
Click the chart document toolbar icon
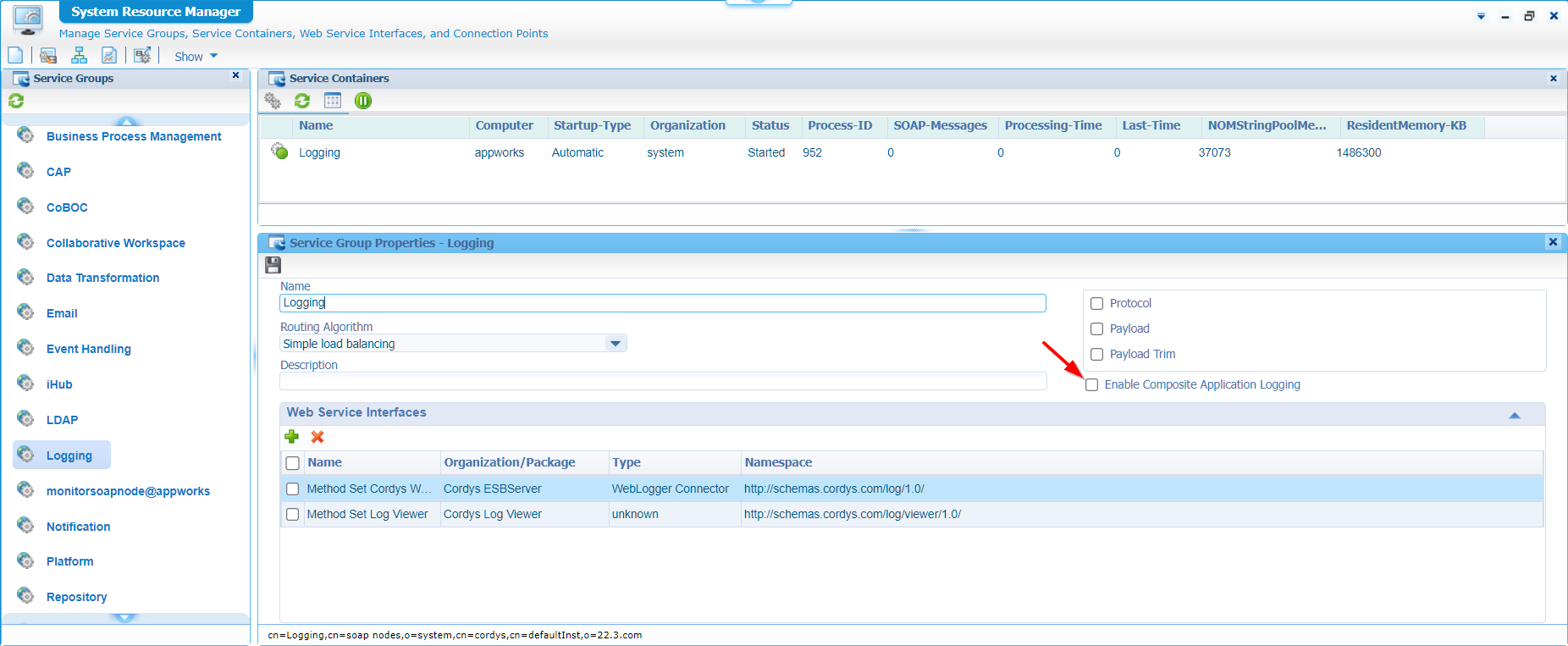click(109, 56)
